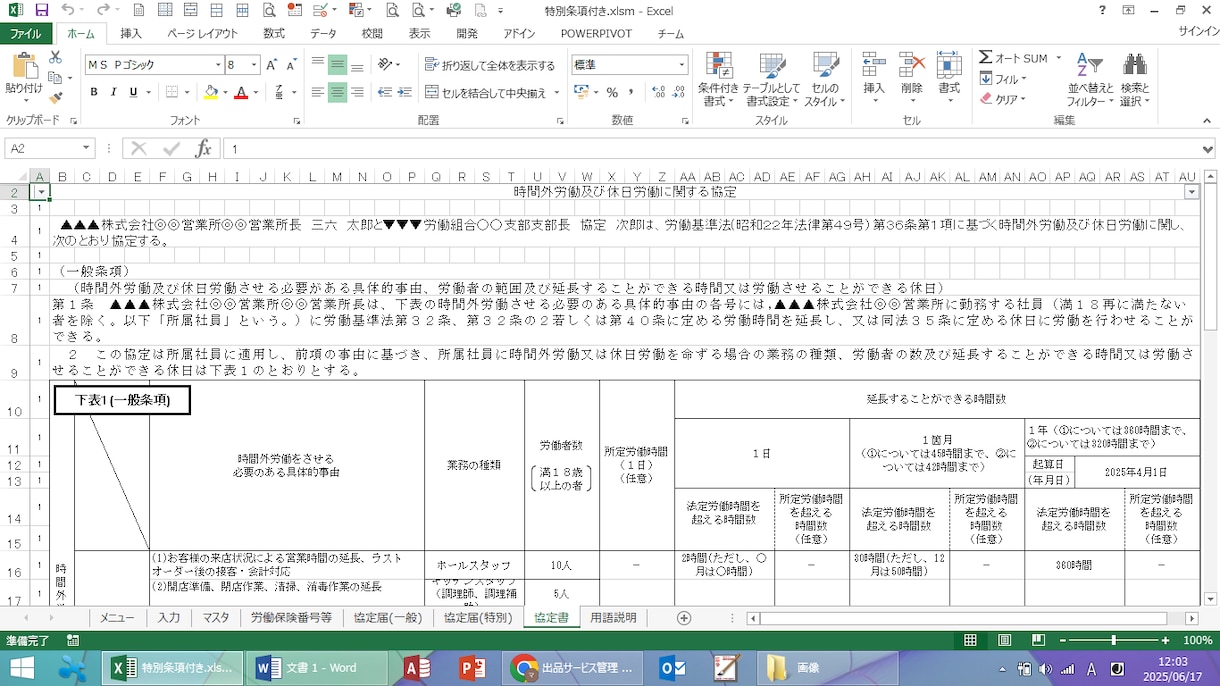
Task: Click the zoom slider handle
Action: [1114, 640]
